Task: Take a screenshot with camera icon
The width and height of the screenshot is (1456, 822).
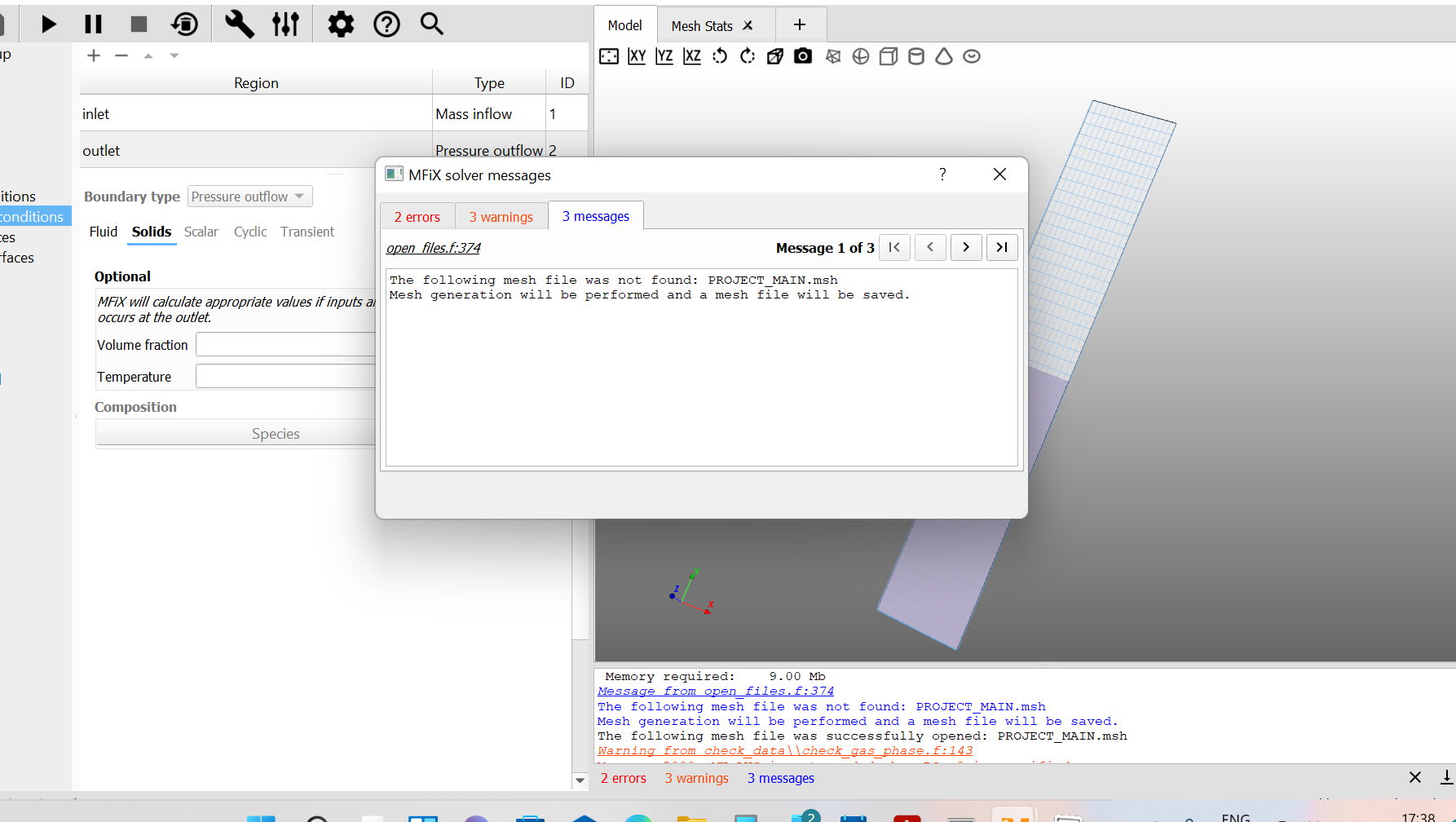Action: click(803, 56)
